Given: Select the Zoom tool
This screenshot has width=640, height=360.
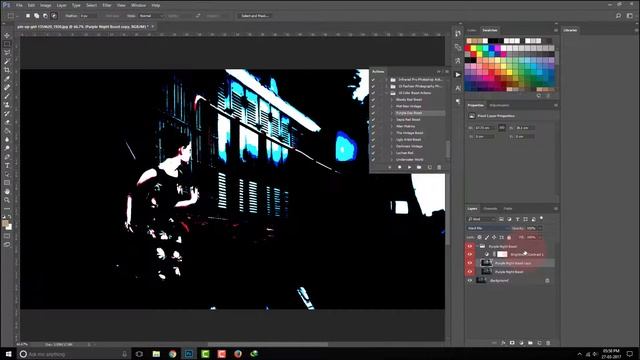Looking at the screenshot, I should click(x=7, y=200).
